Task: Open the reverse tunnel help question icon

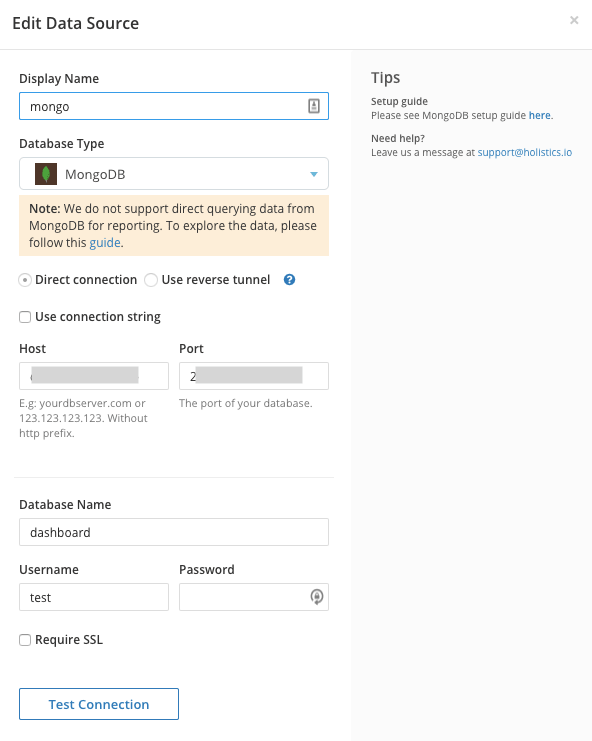Action: pos(289,280)
